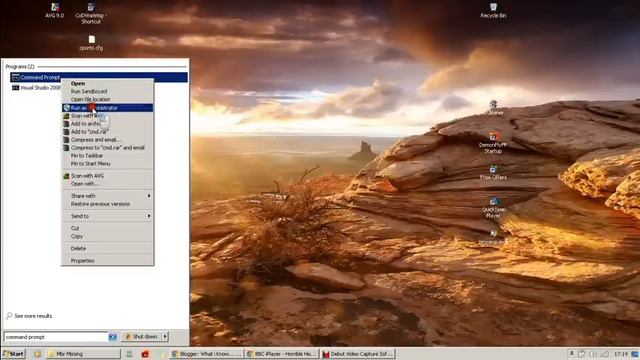Click the shield icon beside Run as administrator
Image resolution: width=640 pixels, height=360 pixels.
coord(67,108)
